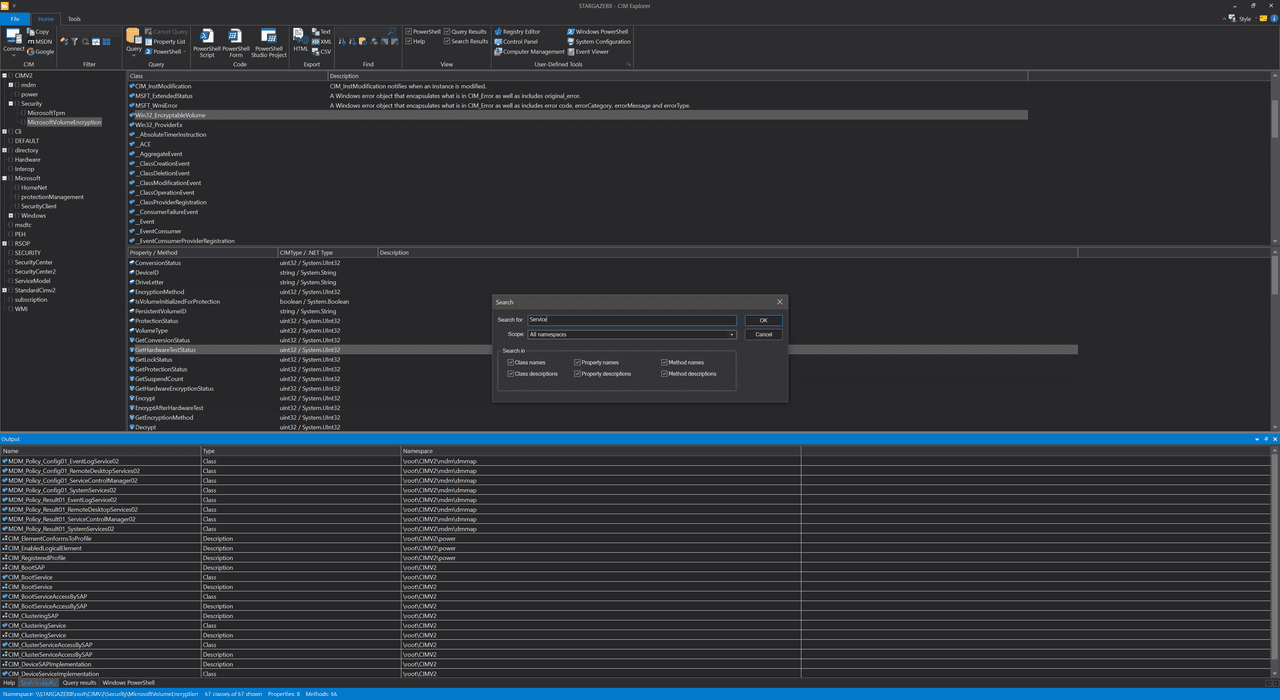Expand the RSOP namespace node

click(x=5, y=243)
